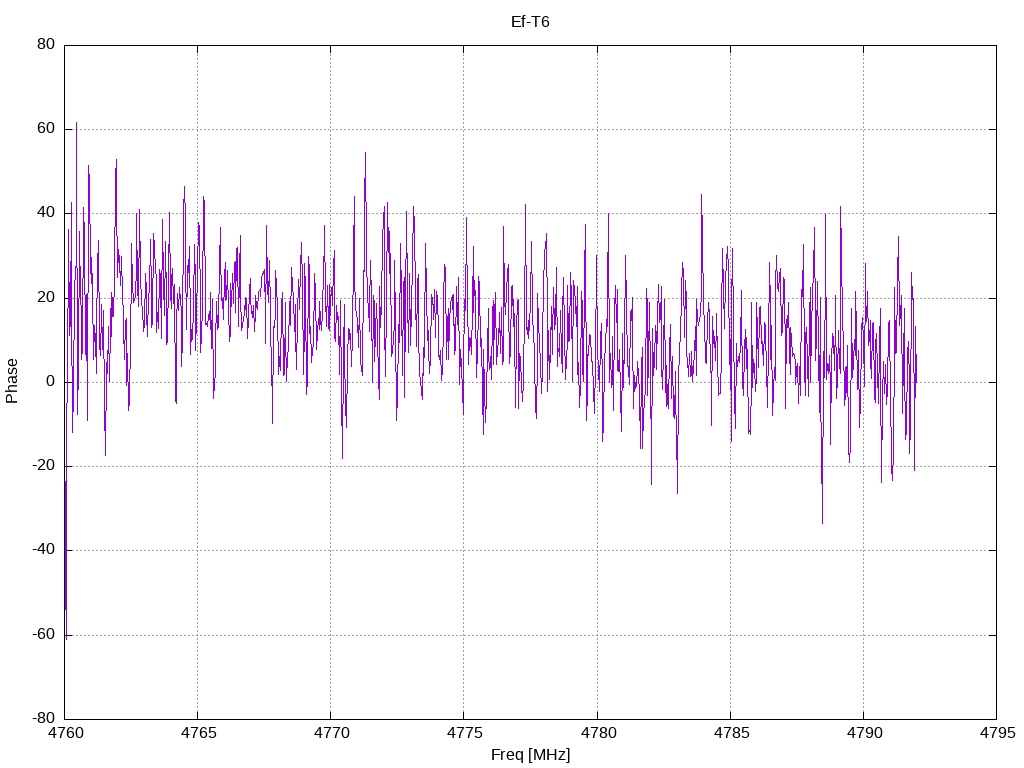Click the plot title Ef-T6
The height and width of the screenshot is (768, 1024).
[530, 22]
